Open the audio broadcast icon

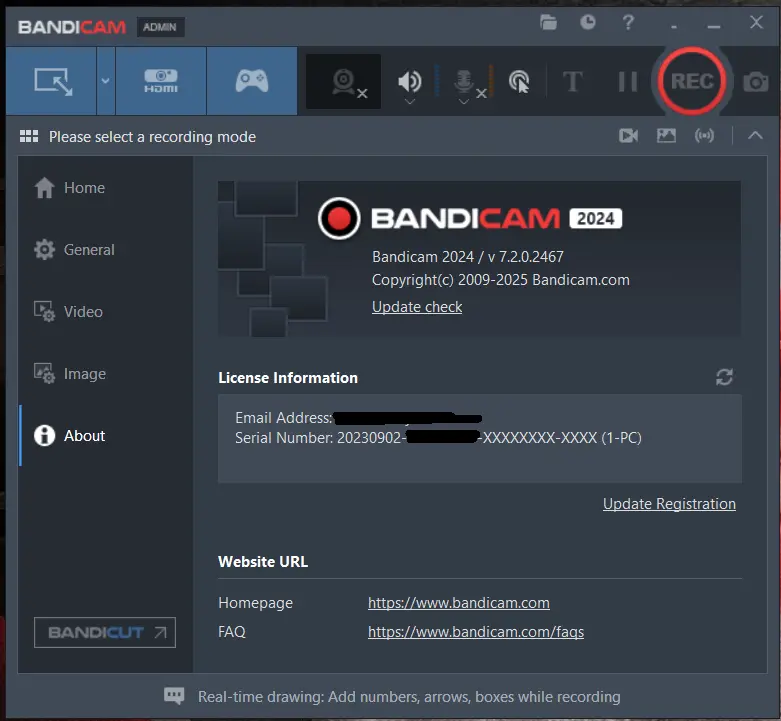(704, 135)
